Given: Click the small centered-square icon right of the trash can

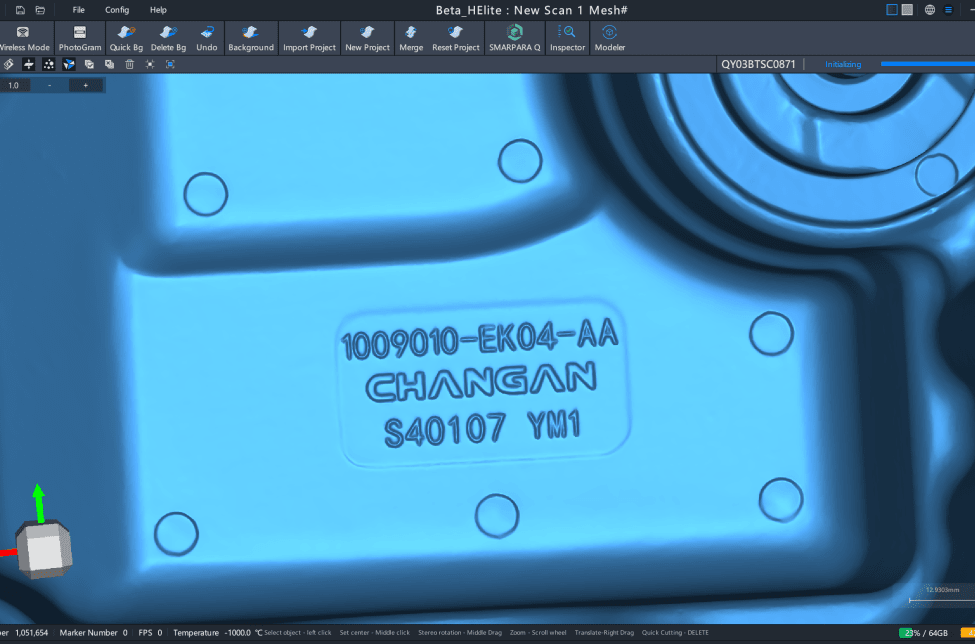Looking at the screenshot, I should 150,64.
